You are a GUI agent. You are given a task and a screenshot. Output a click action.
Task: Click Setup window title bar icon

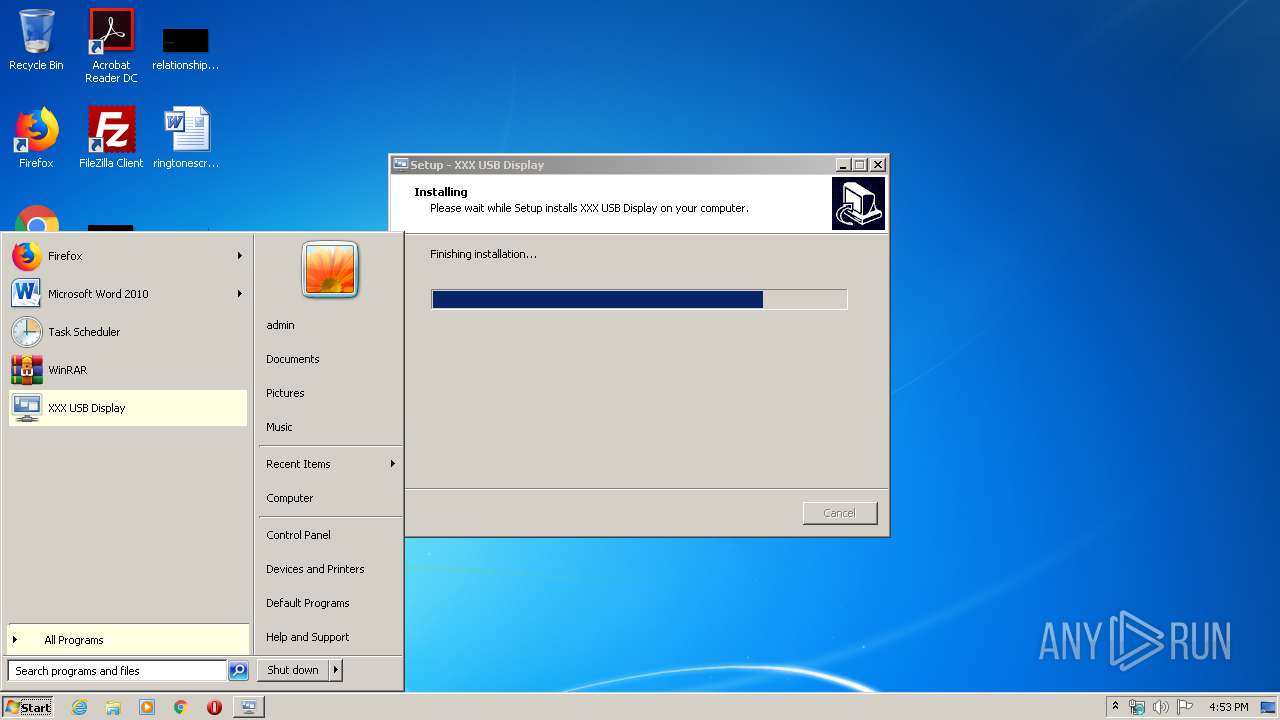(x=401, y=165)
